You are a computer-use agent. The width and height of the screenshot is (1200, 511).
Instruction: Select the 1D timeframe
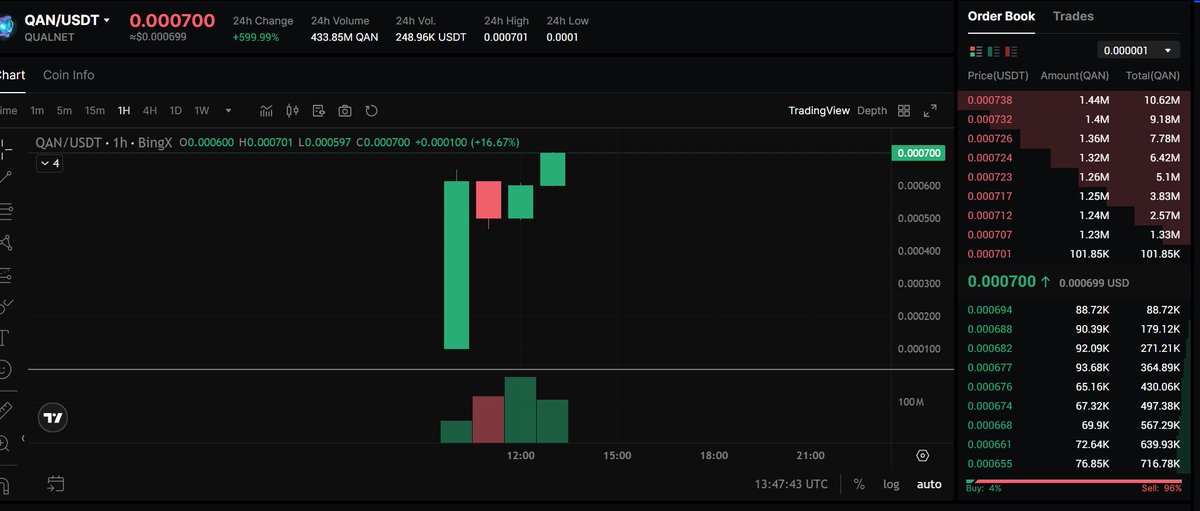tap(176, 110)
